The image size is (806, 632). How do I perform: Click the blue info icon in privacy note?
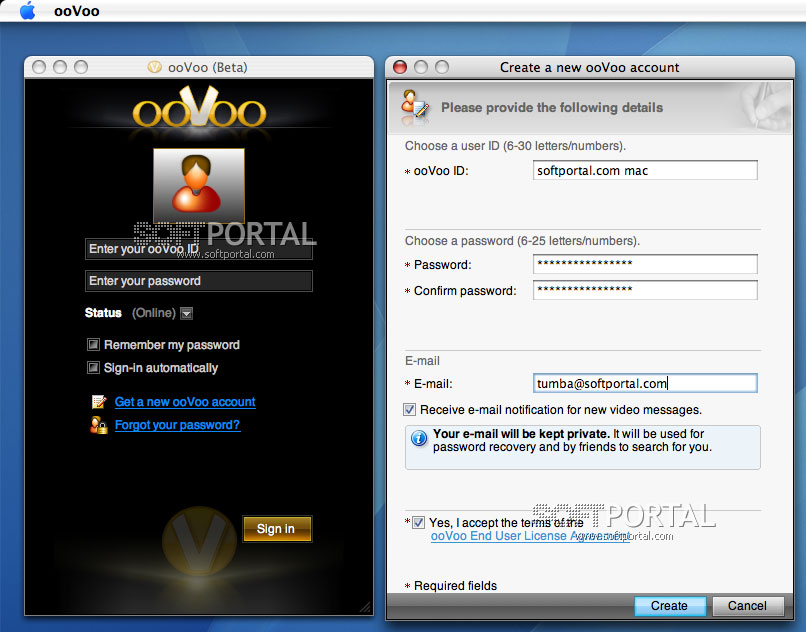coord(419,439)
